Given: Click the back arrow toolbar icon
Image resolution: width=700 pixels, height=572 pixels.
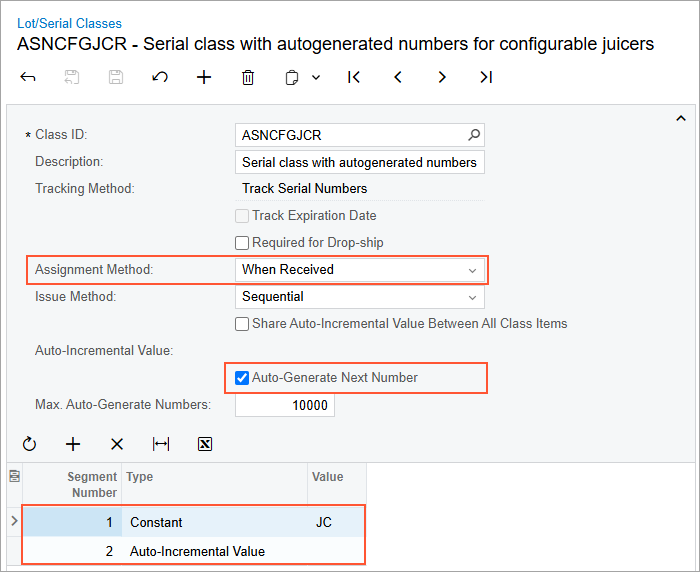Looking at the screenshot, I should 28,77.
